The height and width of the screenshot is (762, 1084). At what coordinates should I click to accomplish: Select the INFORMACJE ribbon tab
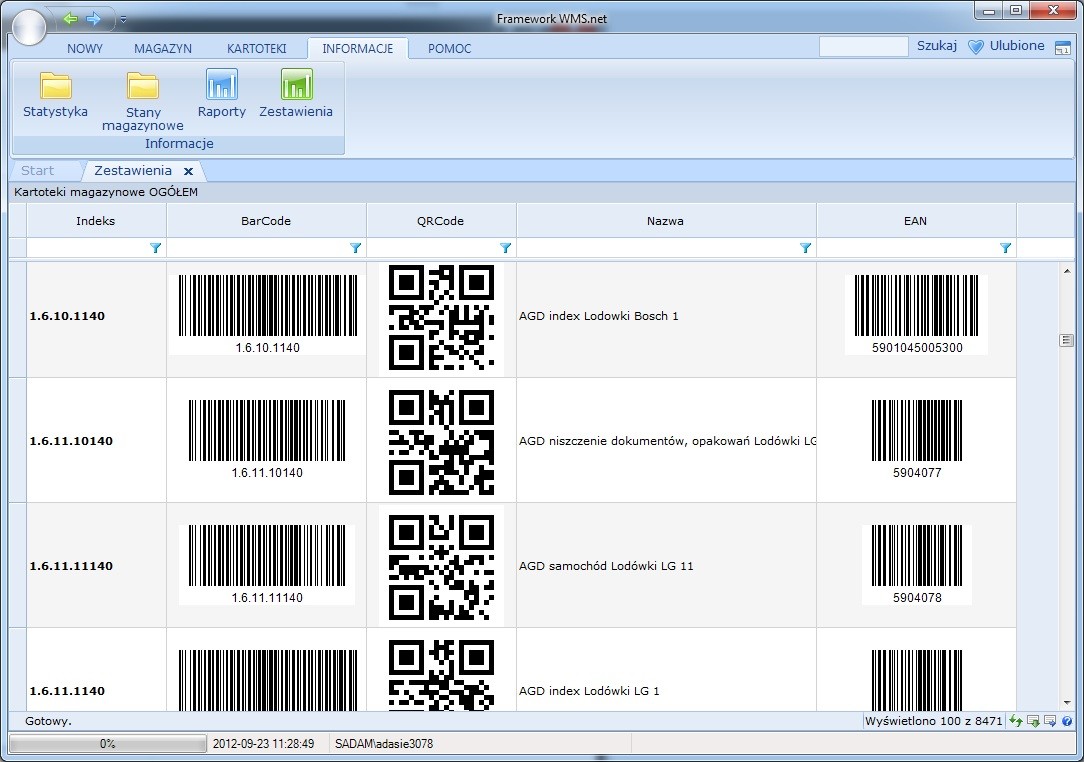tap(357, 48)
